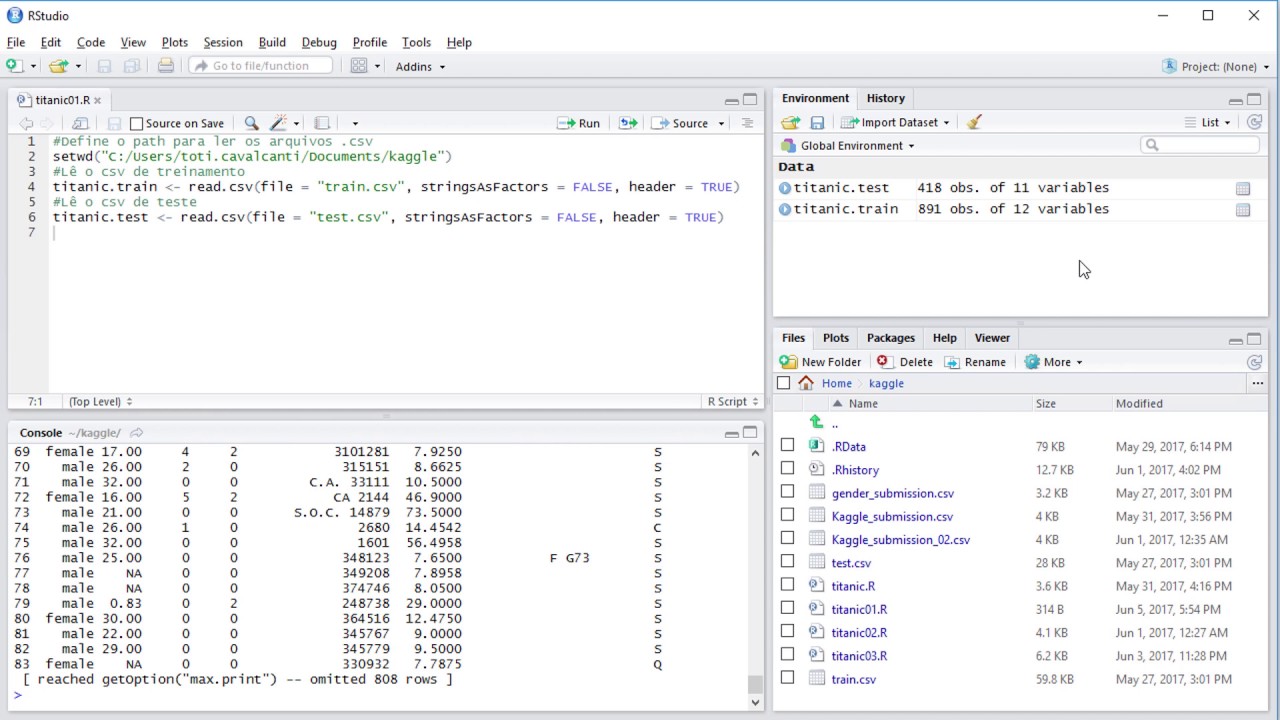This screenshot has width=1280, height=720.
Task: View titanic.train as data table grid icon
Action: click(x=1243, y=210)
